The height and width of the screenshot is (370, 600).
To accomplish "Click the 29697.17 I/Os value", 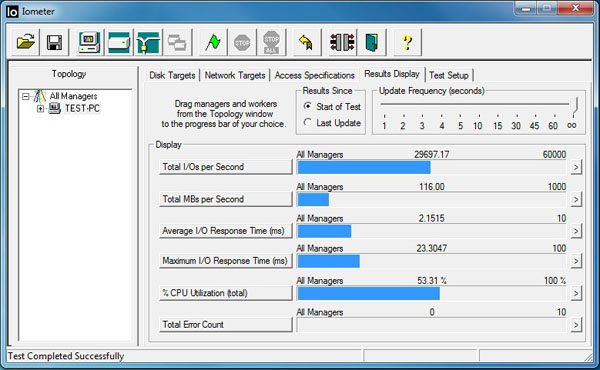I will click(432, 155).
